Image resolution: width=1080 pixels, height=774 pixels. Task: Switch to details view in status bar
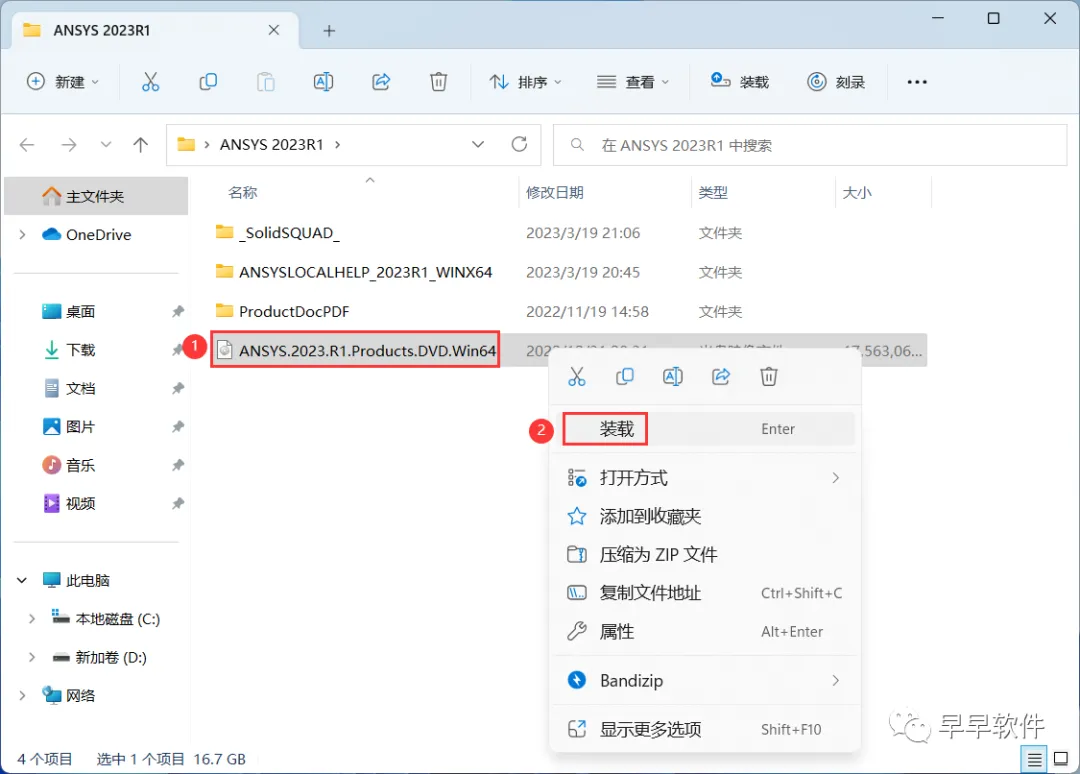1034,760
